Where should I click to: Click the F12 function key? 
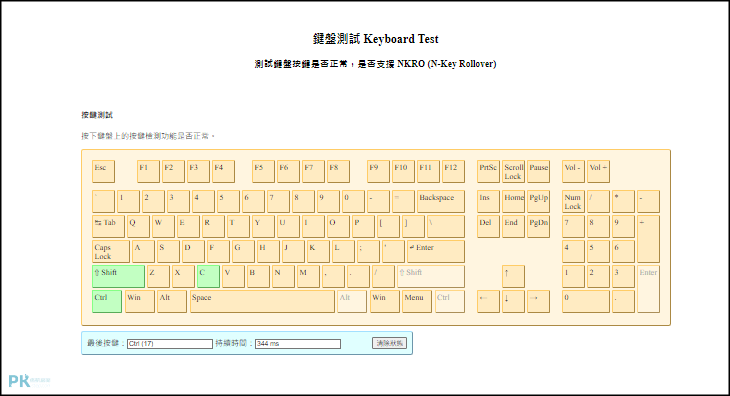click(453, 171)
